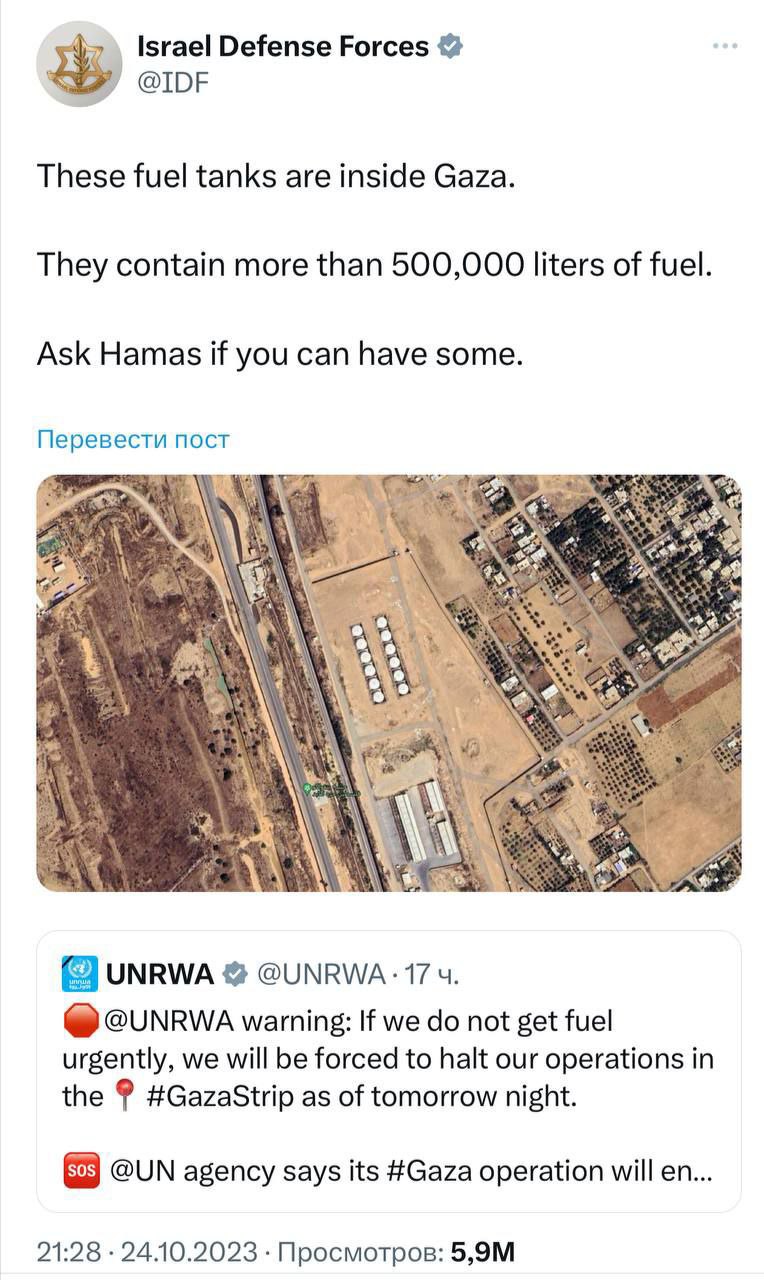Click the Israel Defense Forces display name
This screenshot has height=1280, width=764.
tap(283, 46)
